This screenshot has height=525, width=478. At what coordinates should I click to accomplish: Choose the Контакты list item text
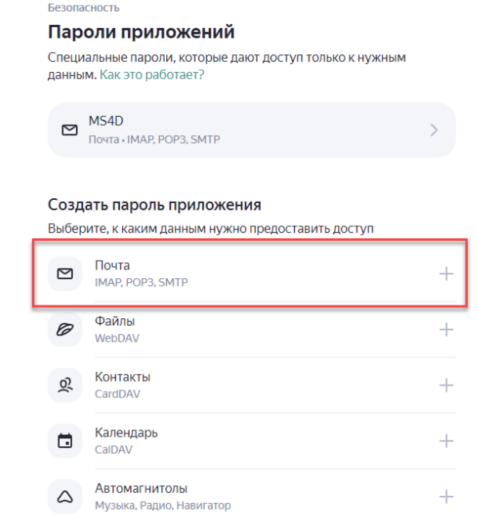pyautogui.click(x=123, y=377)
